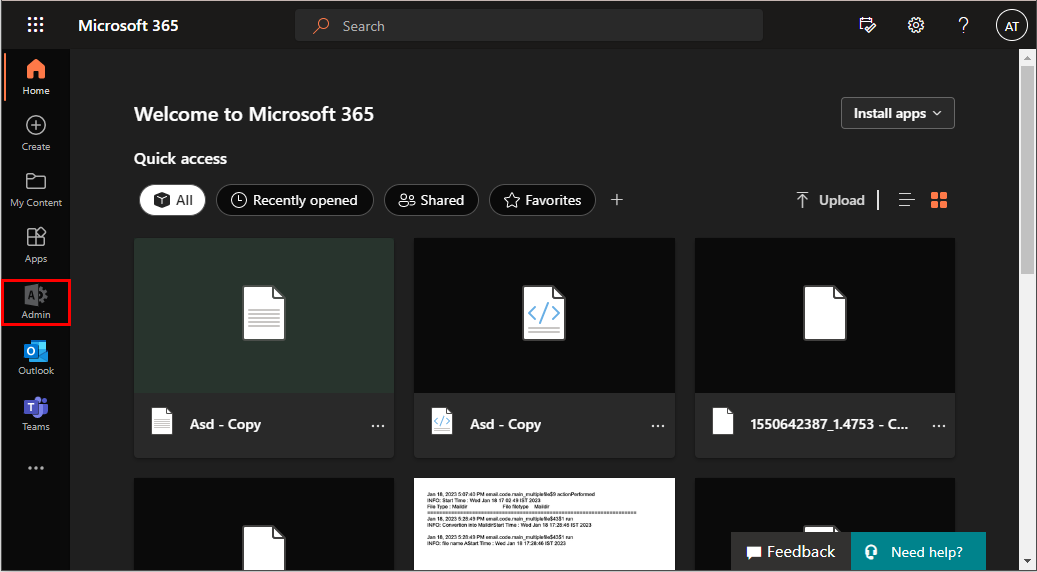The height and width of the screenshot is (572, 1037).
Task: Open more options for code file Asd - Copy
Action: pos(658,425)
